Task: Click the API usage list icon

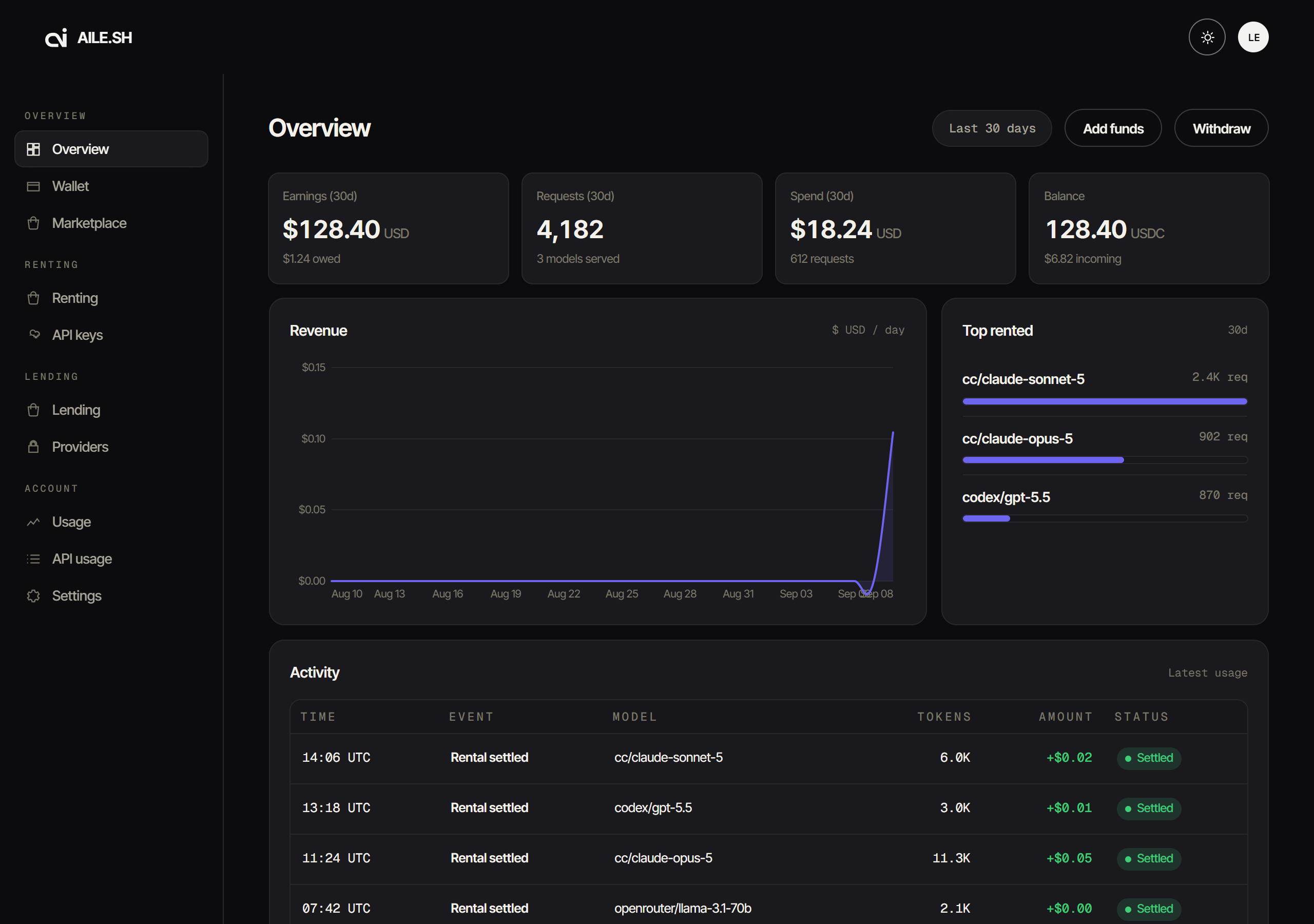Action: click(x=33, y=559)
